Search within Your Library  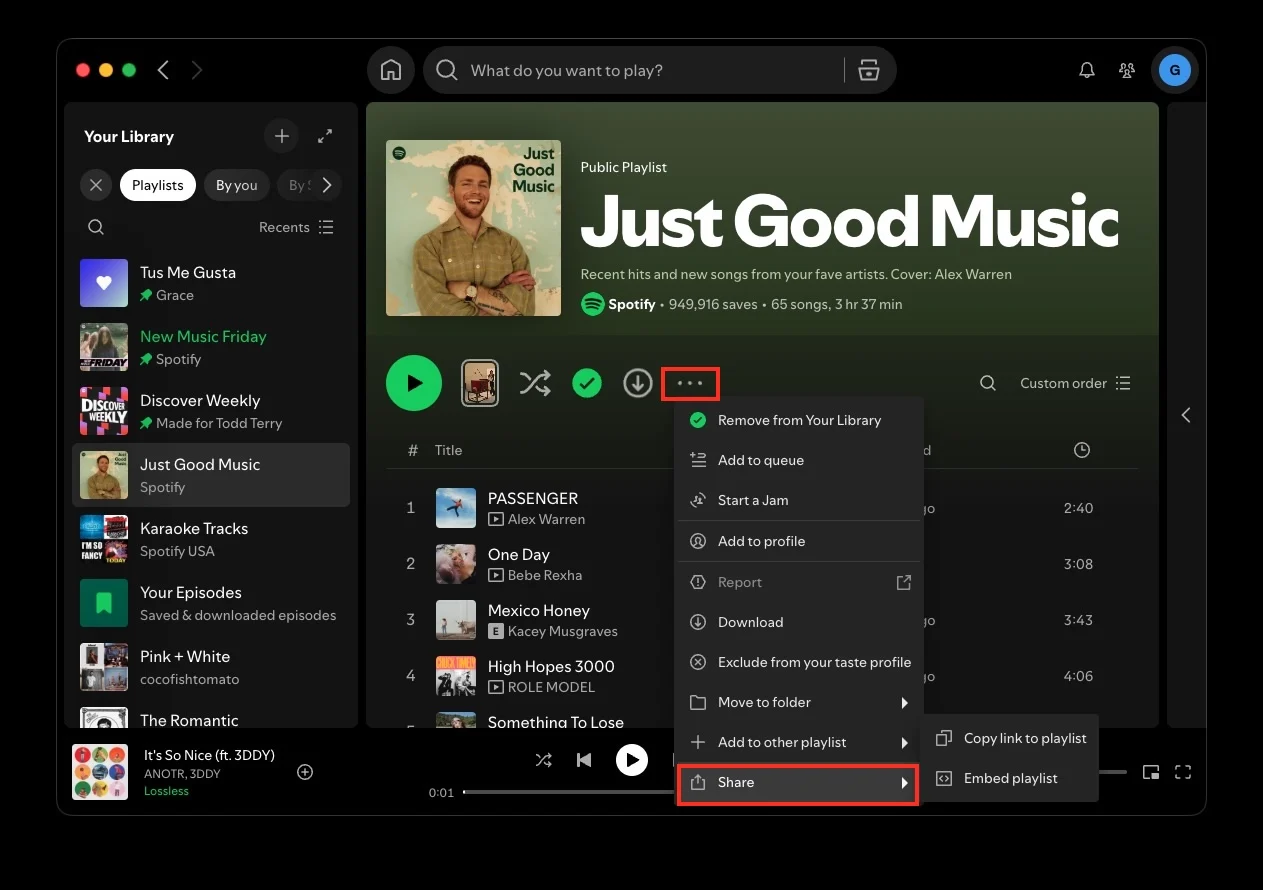point(96,227)
